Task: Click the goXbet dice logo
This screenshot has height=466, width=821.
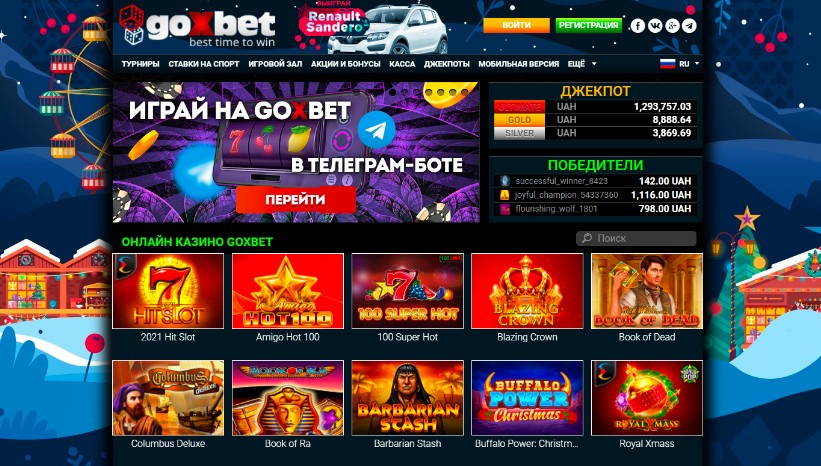Action: coord(132,25)
